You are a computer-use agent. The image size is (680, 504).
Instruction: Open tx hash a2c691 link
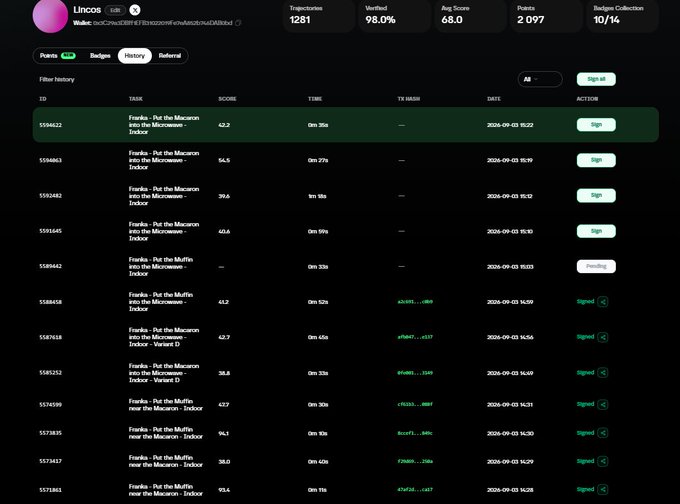pyautogui.click(x=415, y=302)
